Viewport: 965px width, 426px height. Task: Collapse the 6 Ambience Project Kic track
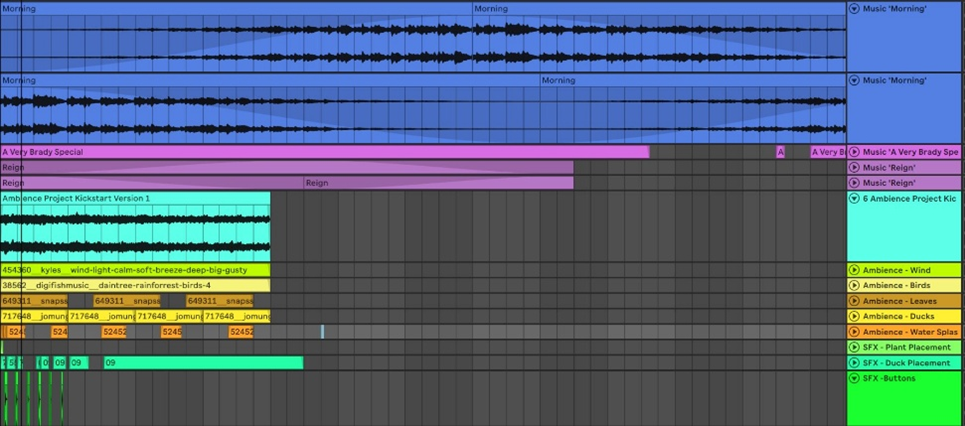pyautogui.click(x=854, y=199)
